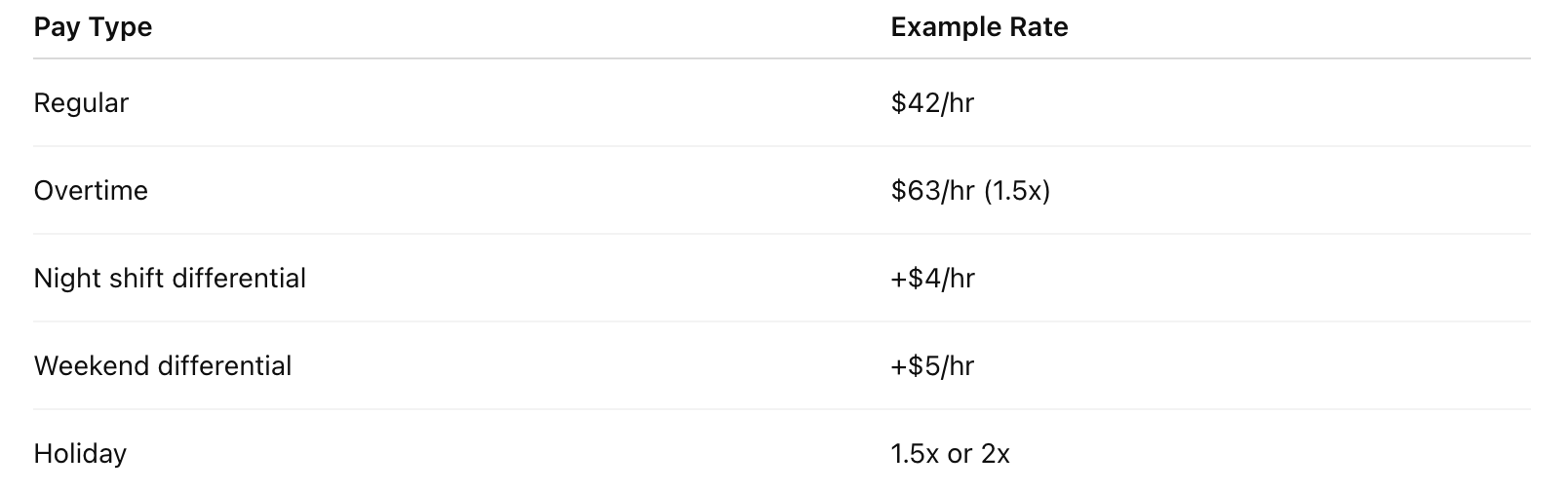Viewport: 1568px width, 491px height.
Task: Select the +$4/hr night shift rate
Action: point(932,278)
